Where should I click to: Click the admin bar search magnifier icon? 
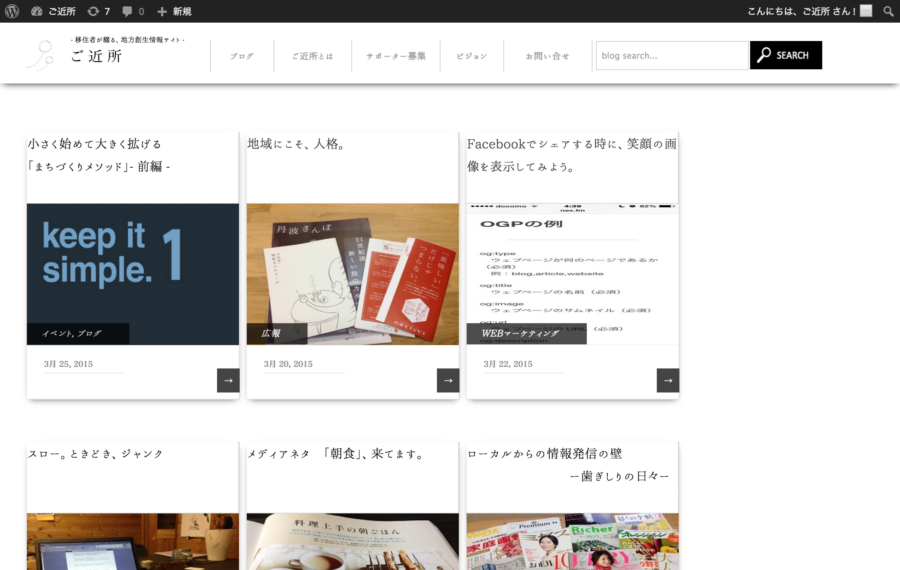[x=888, y=11]
